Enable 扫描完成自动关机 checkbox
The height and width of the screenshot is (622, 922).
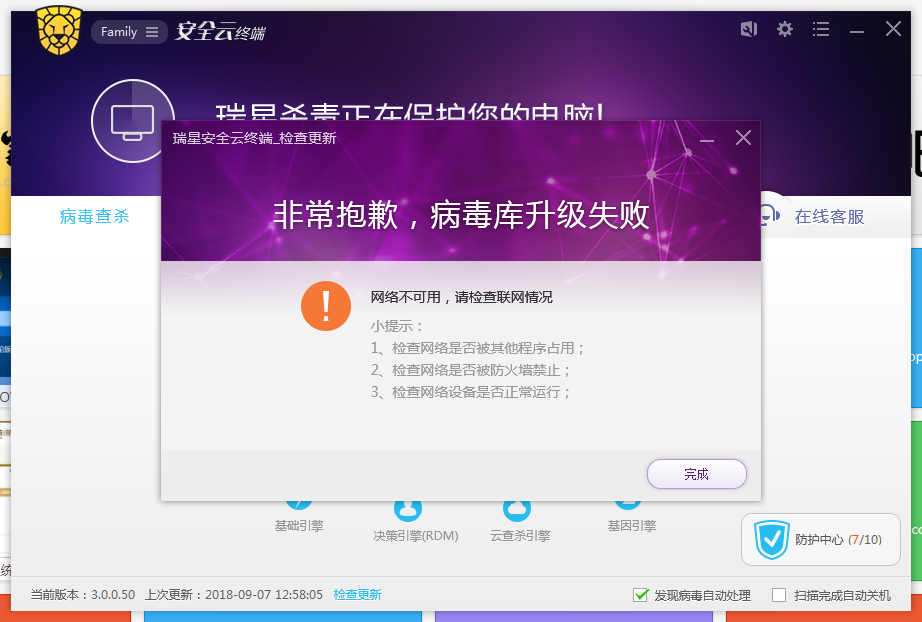779,595
